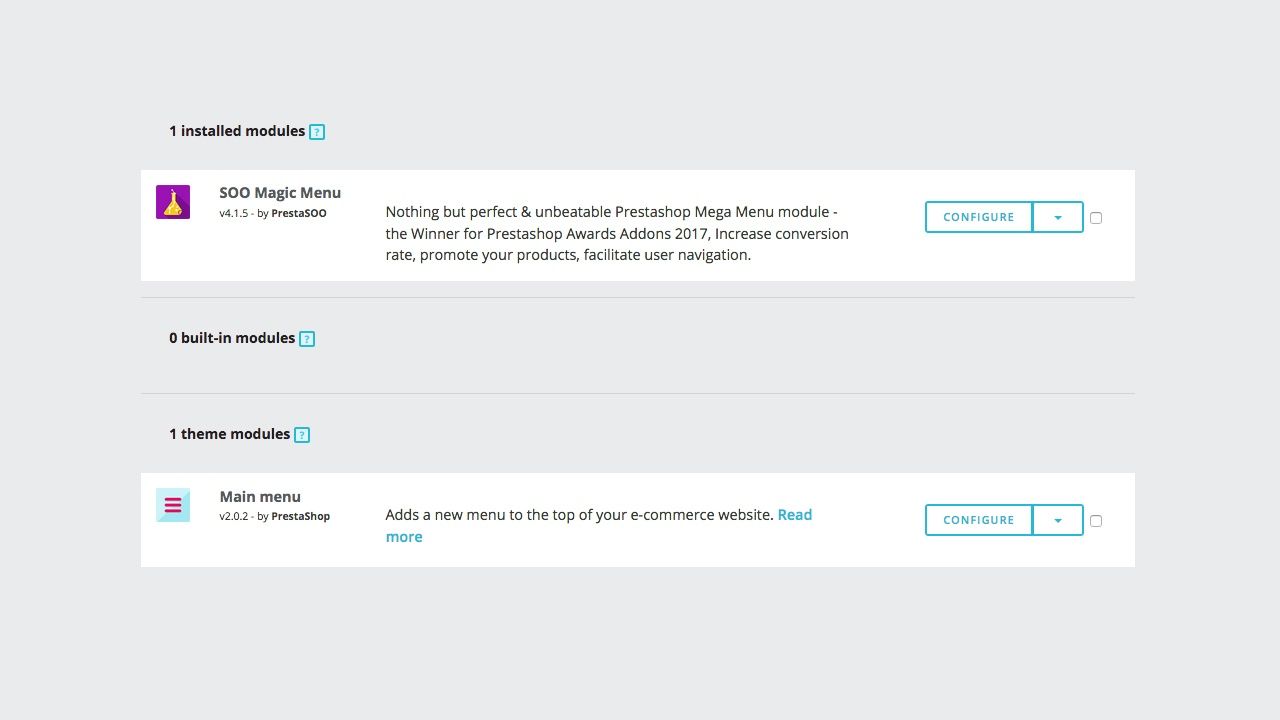
Task: Click the Main menu module description text
Action: tap(580, 514)
